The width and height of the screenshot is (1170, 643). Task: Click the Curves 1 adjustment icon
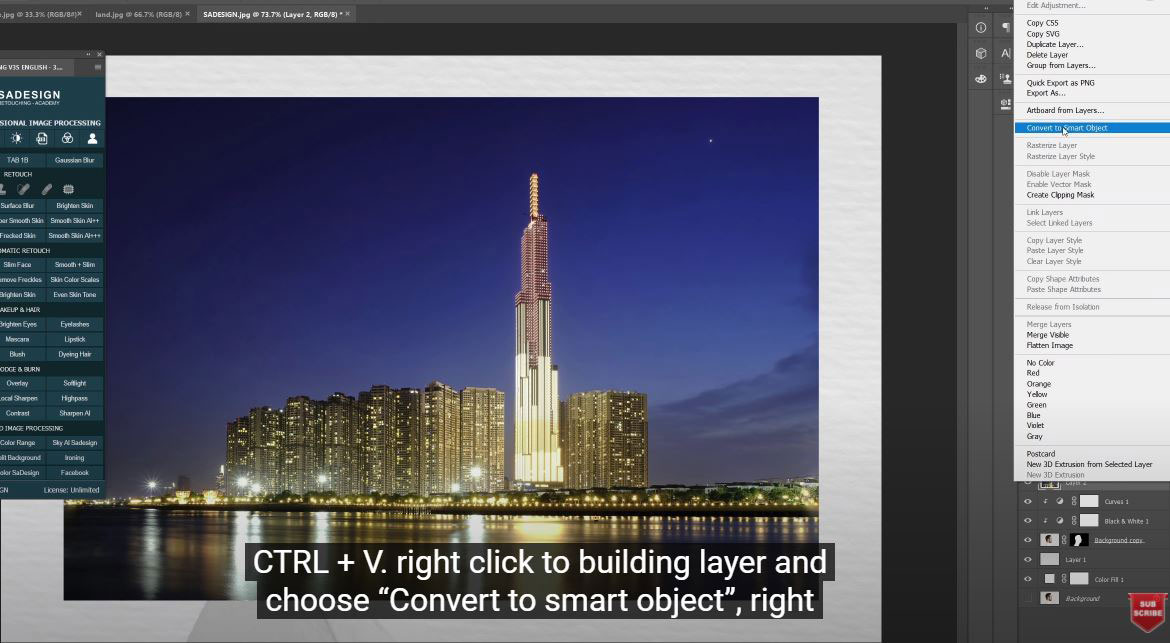click(1060, 501)
